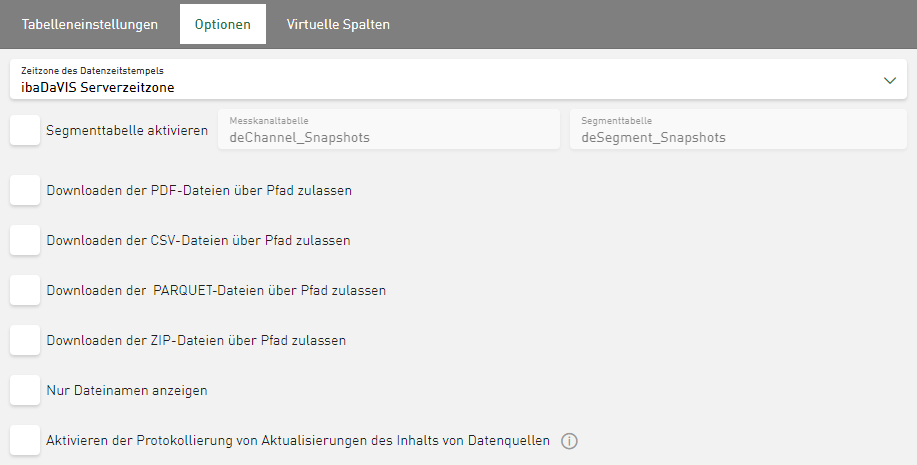Click the ibaDaVIS Serverzeitzone value text
This screenshot has height=465, width=917.
[98, 87]
